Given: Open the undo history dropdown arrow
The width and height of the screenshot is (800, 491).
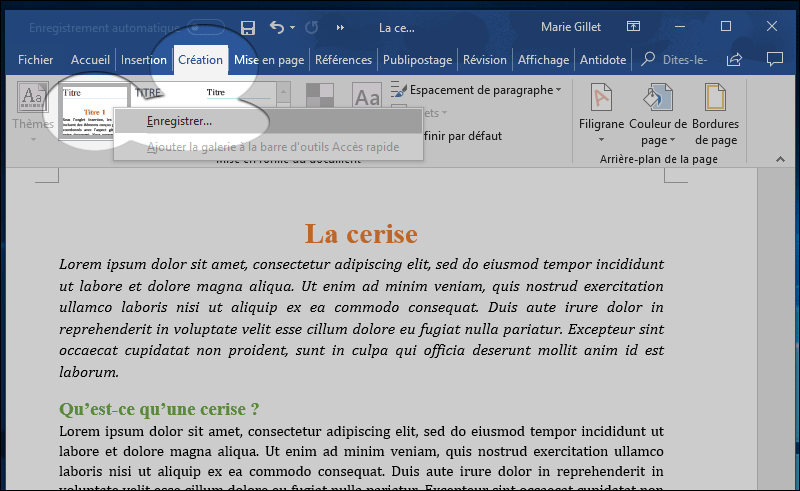Looking at the screenshot, I should click(292, 28).
